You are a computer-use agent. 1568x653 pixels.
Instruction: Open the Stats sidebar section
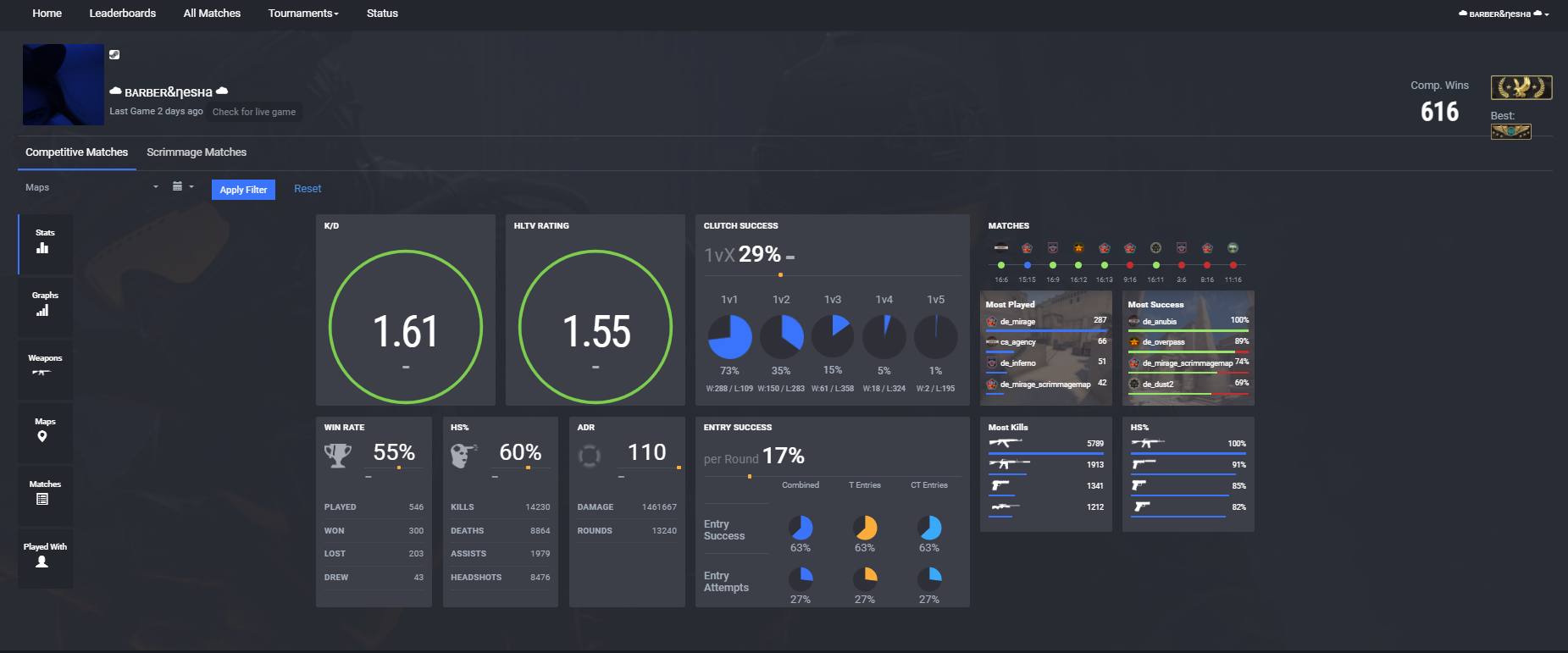(45, 244)
